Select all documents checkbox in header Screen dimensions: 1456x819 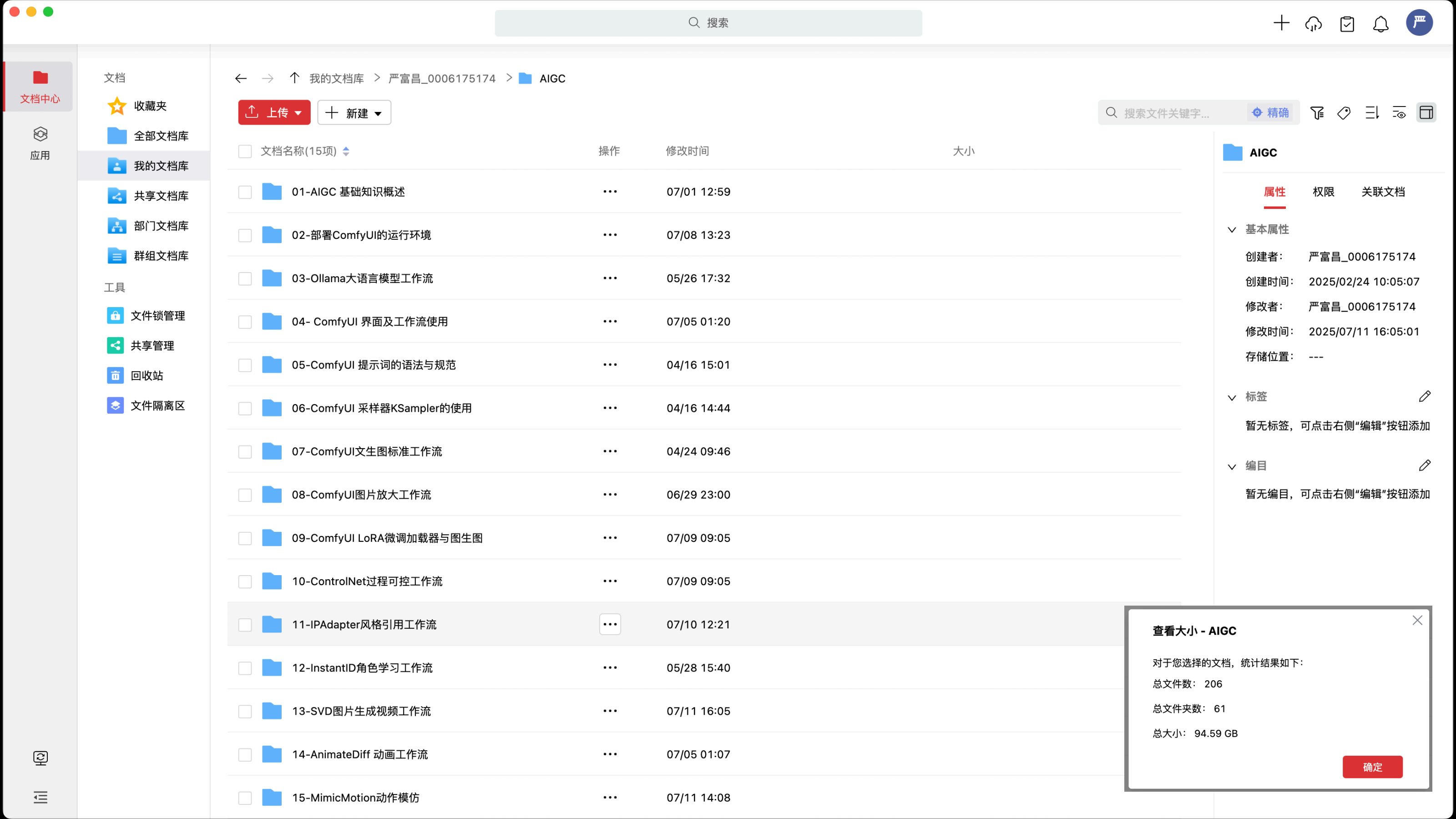245,151
